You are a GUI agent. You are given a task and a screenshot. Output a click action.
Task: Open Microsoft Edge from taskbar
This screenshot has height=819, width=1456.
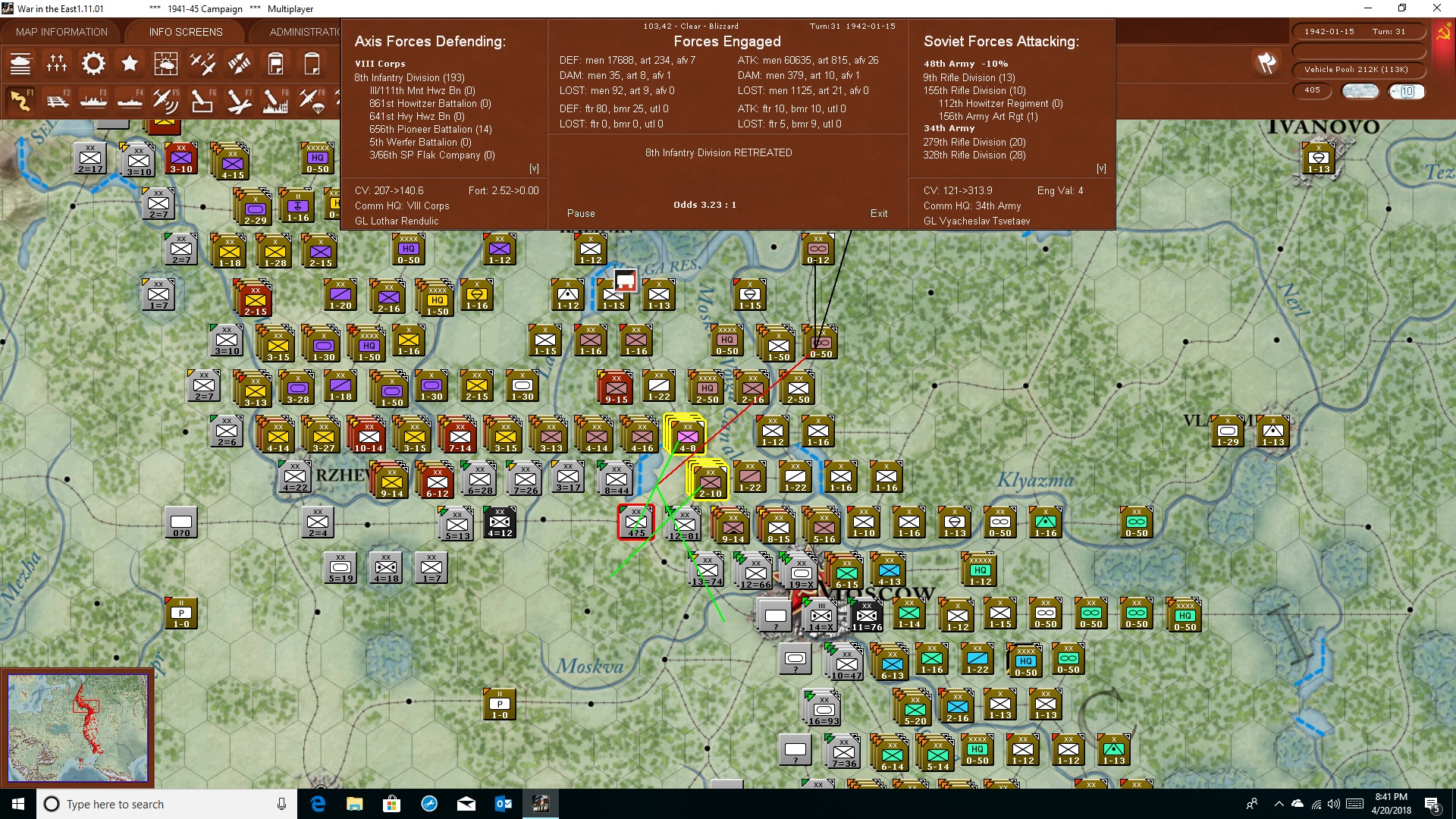[318, 804]
